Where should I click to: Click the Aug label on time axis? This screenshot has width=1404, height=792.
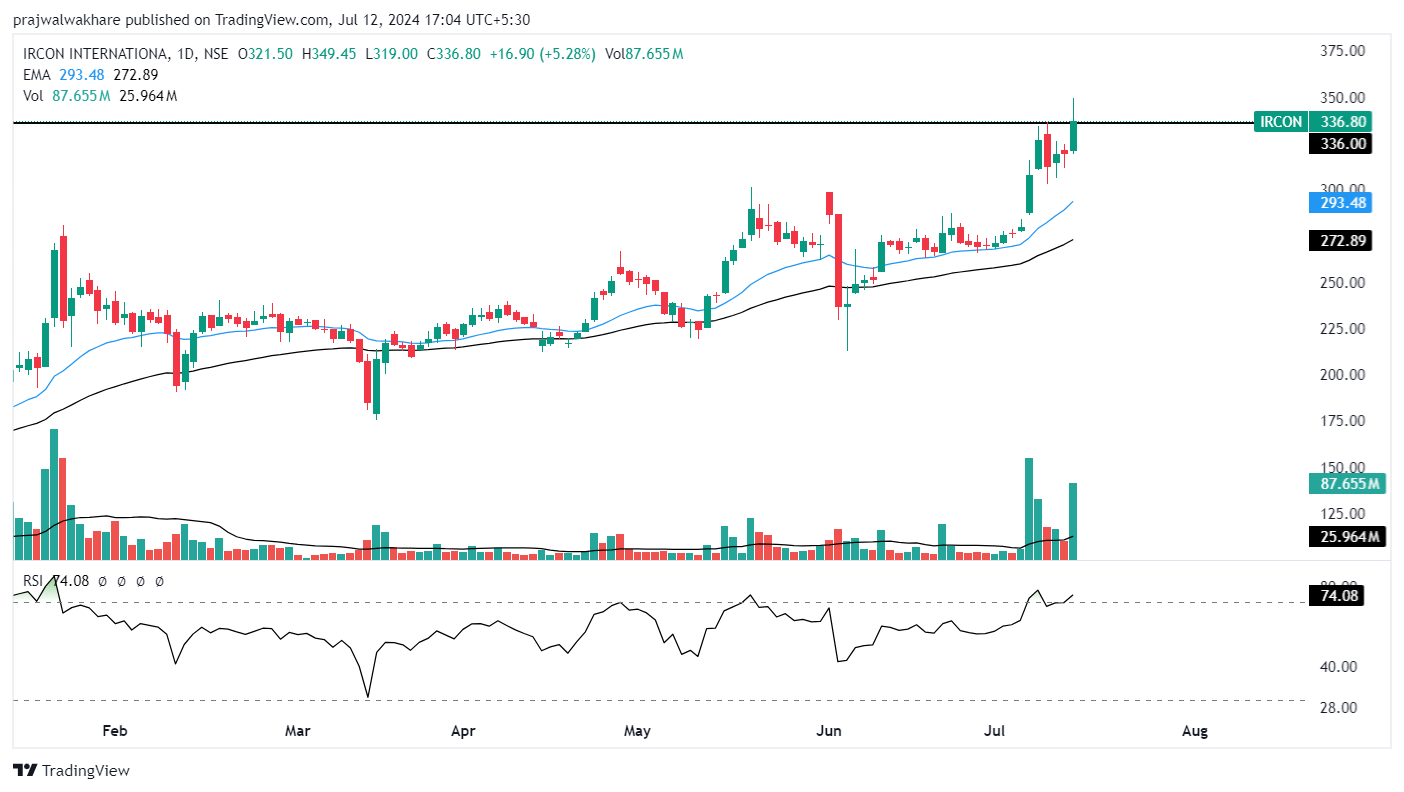pos(1195,731)
